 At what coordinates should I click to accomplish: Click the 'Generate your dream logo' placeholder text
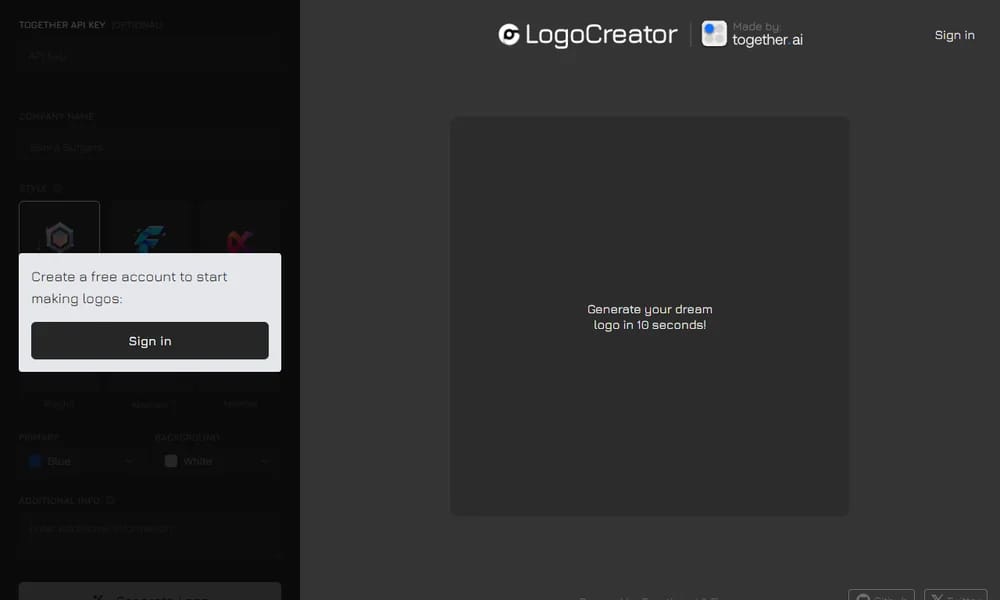coord(649,317)
